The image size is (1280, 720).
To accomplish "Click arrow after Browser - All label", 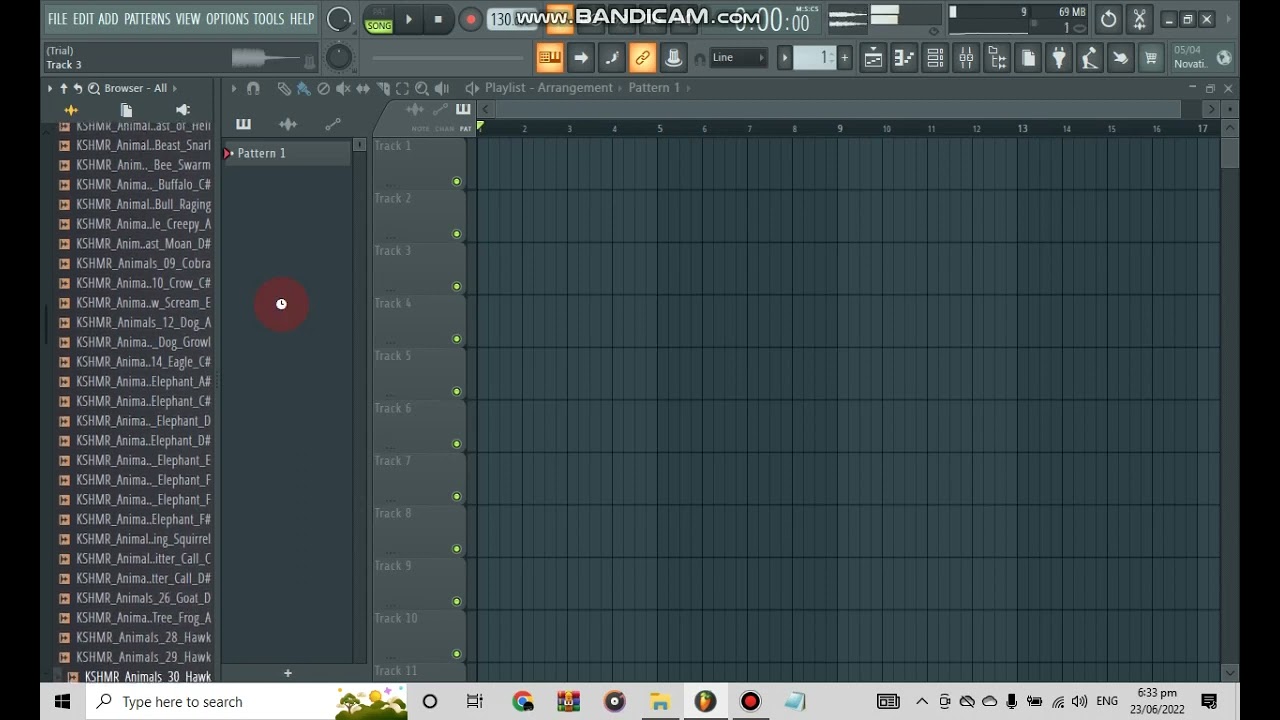I will click(x=174, y=88).
